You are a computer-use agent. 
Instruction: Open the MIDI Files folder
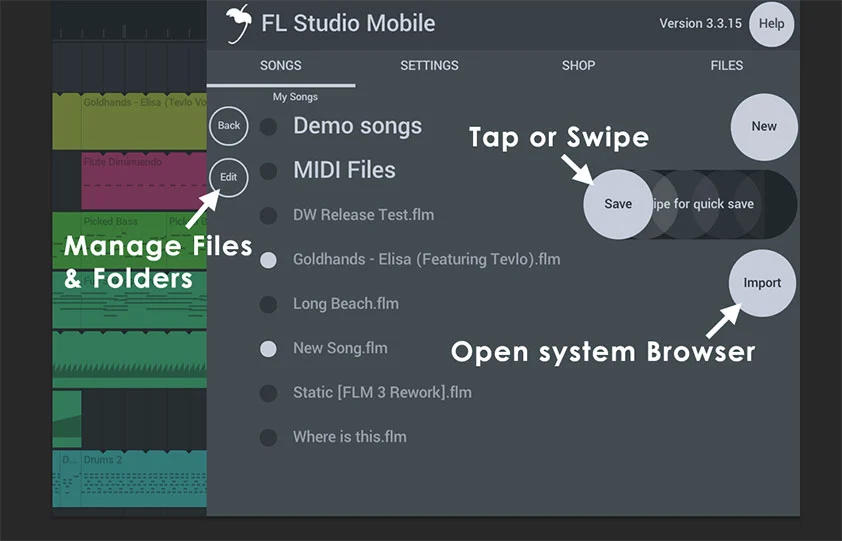click(x=344, y=170)
